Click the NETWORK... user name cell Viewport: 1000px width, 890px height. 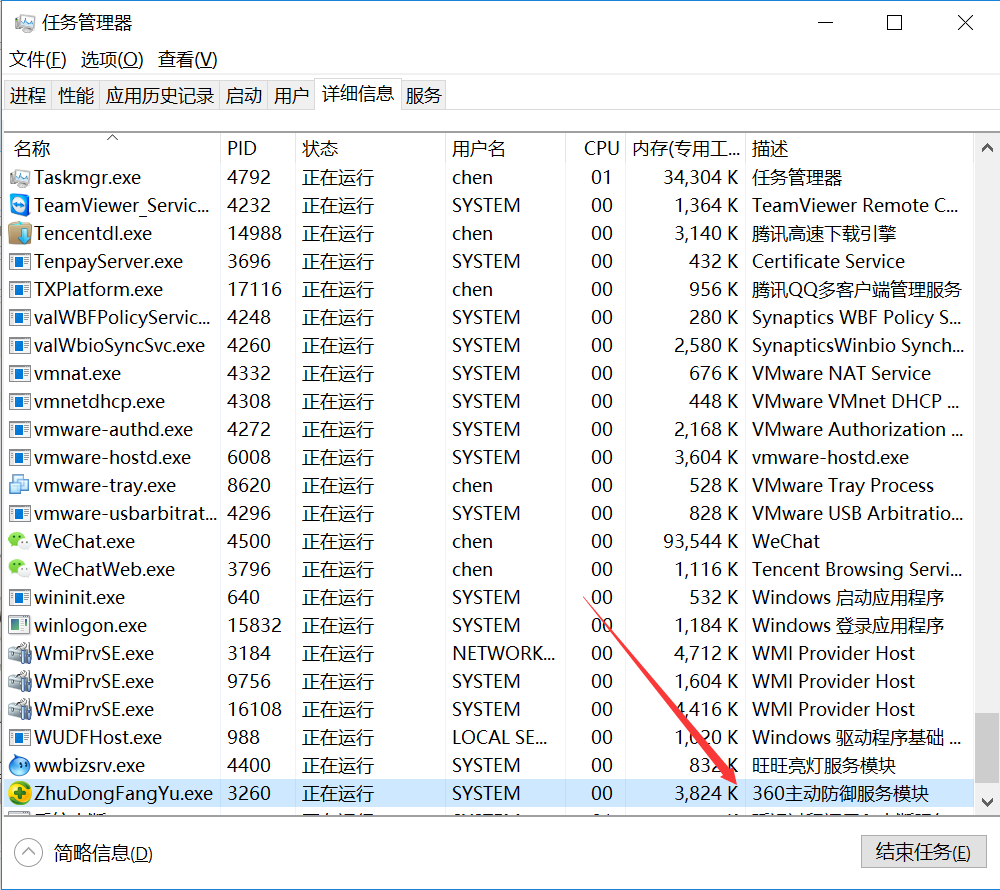[504, 653]
